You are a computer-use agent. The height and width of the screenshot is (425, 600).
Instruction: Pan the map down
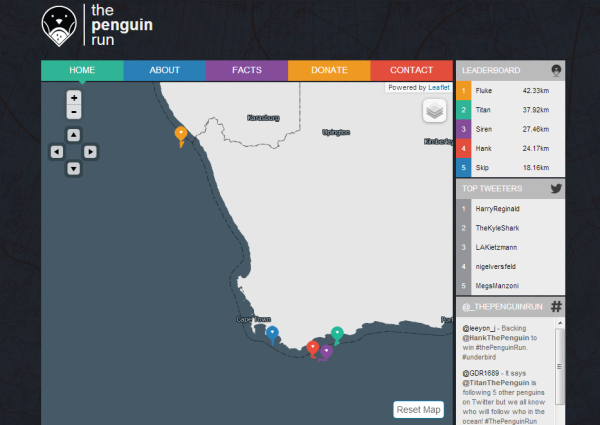click(73, 168)
